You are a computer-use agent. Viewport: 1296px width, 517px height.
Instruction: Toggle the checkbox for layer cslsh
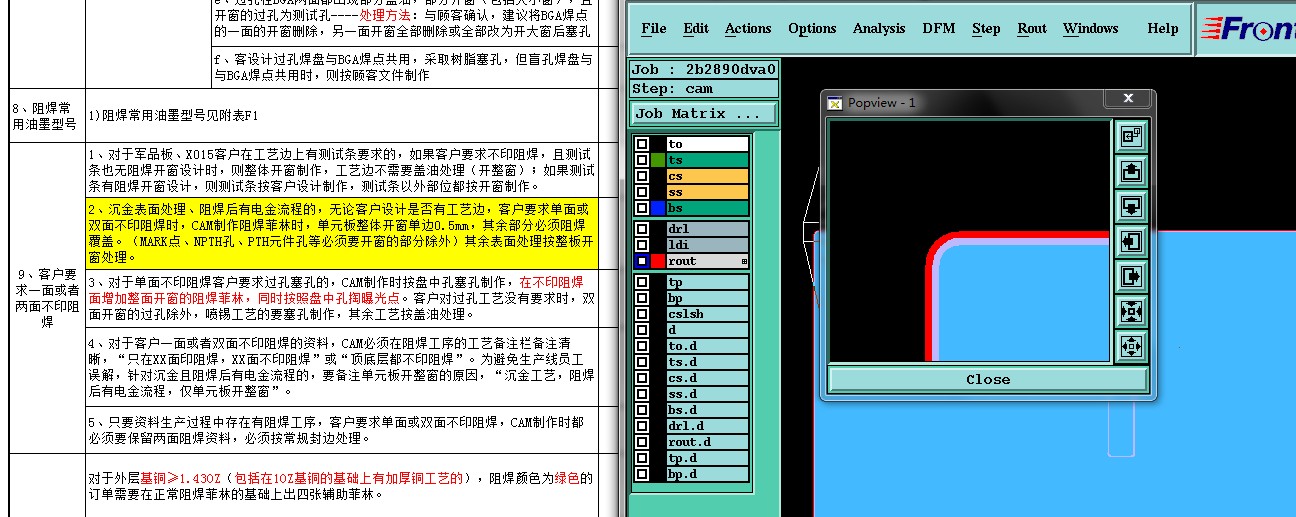pos(641,314)
